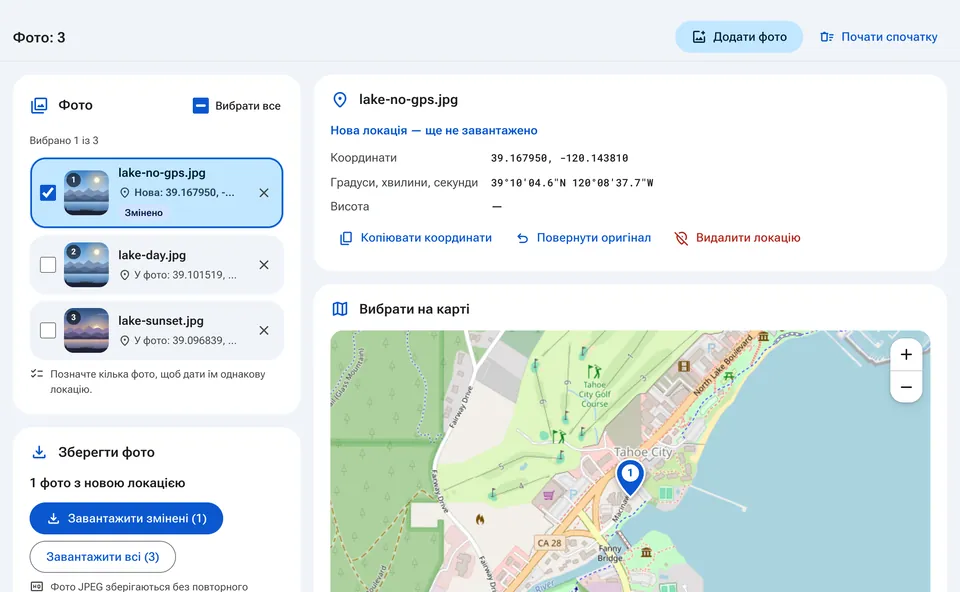Click the 1 фото з новою локацією text
960x592 pixels.
coord(108,483)
